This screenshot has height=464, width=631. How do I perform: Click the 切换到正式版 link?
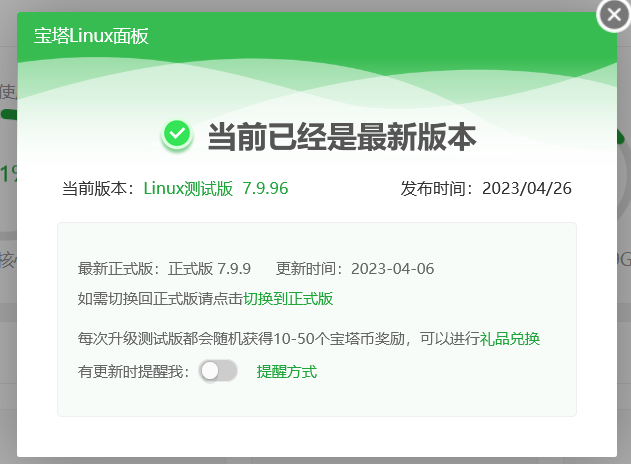tap(288, 299)
